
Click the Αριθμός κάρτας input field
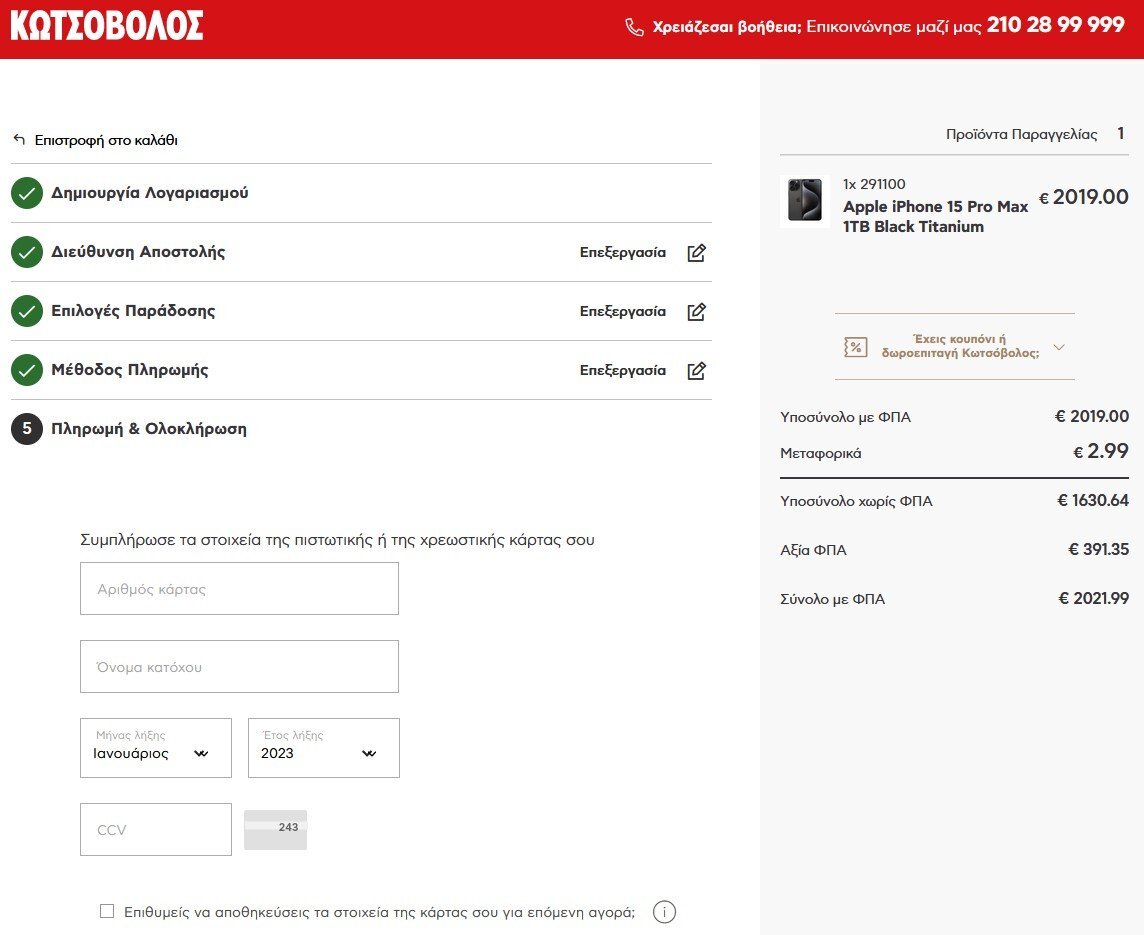pyautogui.click(x=239, y=589)
